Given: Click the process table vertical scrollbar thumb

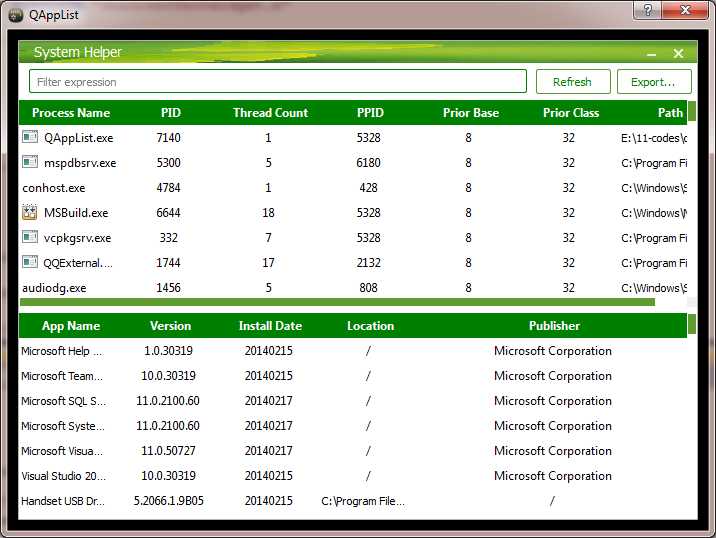Looking at the screenshot, I should point(692,111).
